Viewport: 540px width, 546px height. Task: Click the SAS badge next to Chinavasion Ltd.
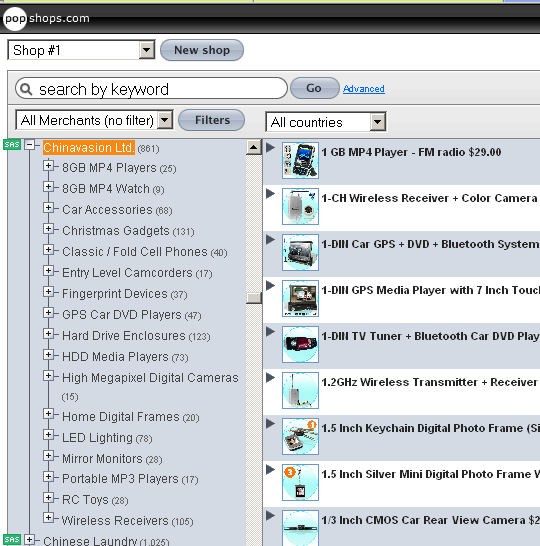12,145
